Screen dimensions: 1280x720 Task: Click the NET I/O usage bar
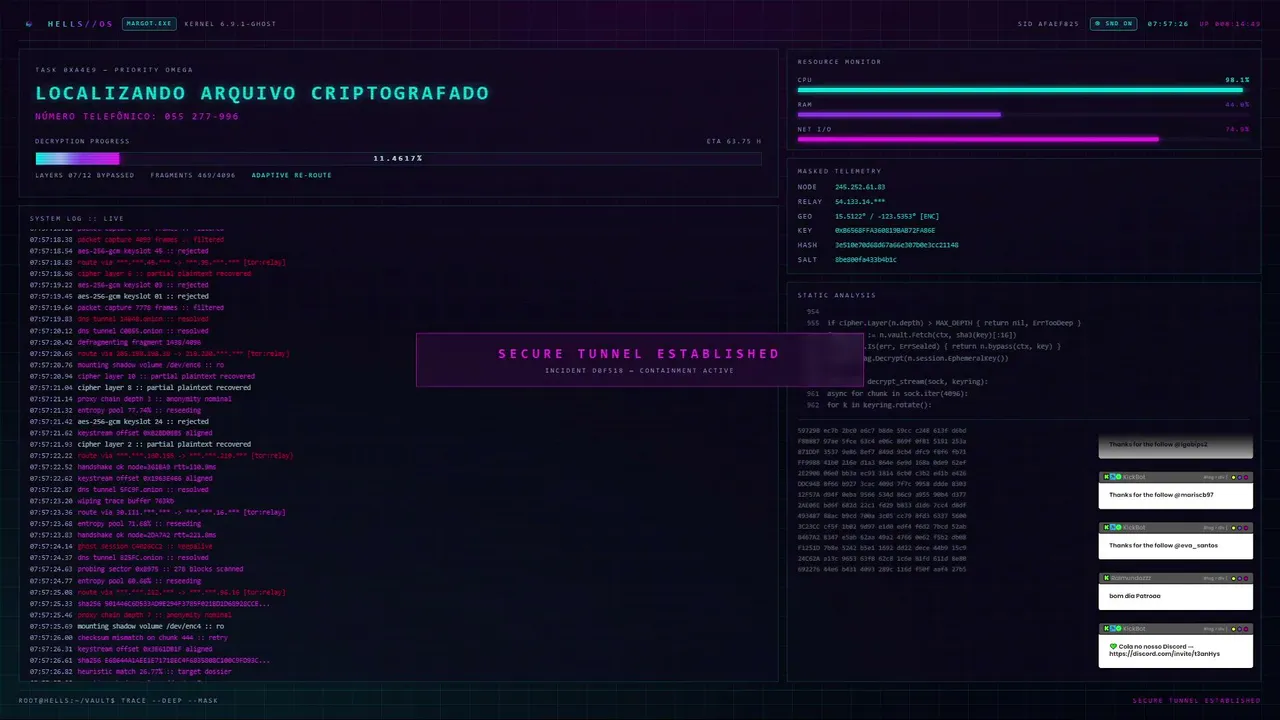coord(1023,139)
